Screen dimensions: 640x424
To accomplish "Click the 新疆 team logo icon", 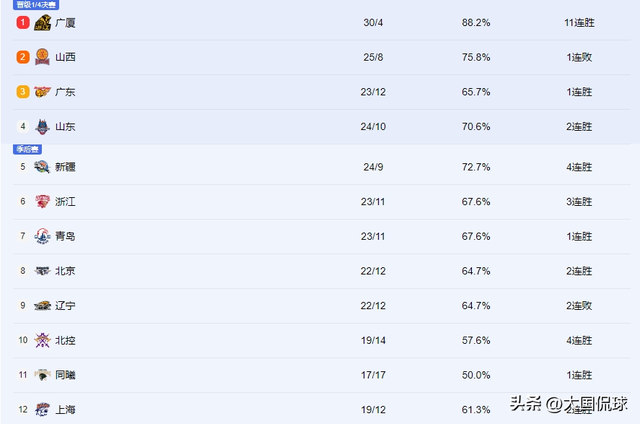I will click(42, 167).
